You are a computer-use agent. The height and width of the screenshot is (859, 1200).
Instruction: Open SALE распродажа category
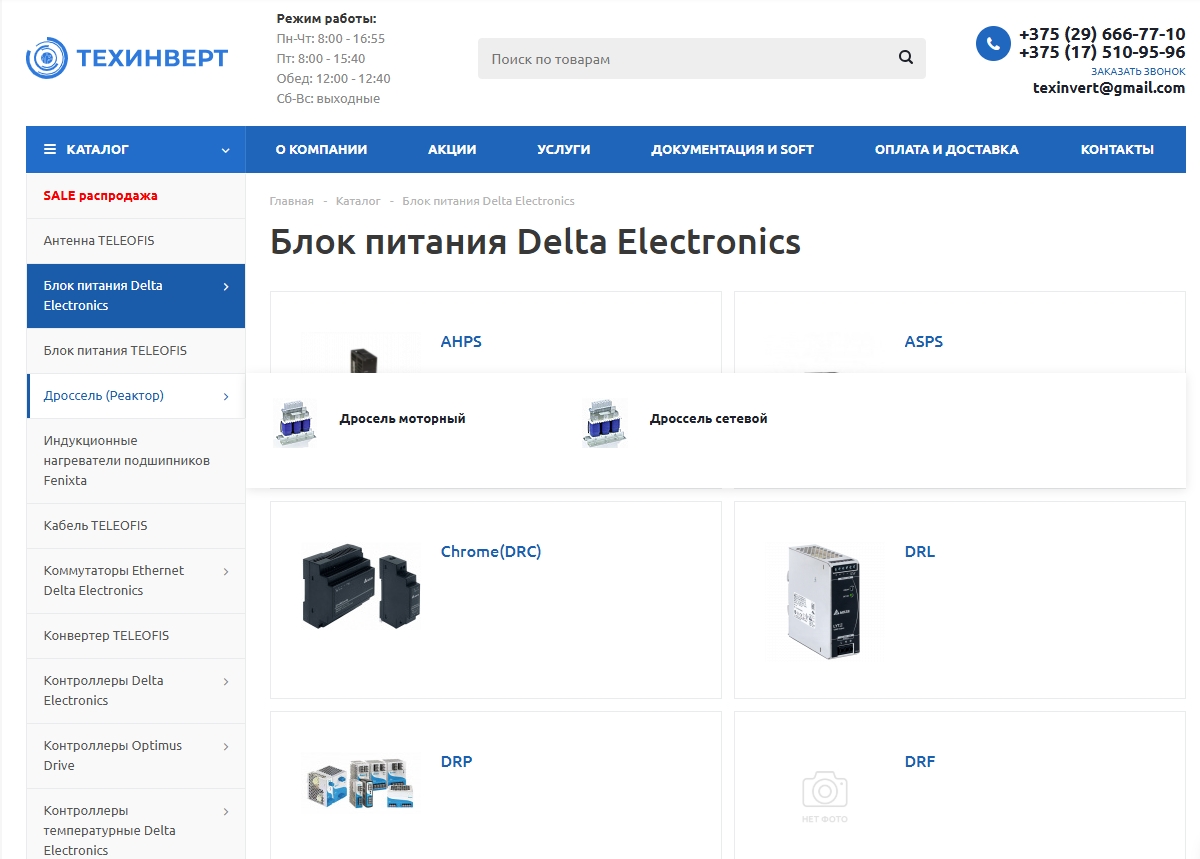pyautogui.click(x=100, y=196)
